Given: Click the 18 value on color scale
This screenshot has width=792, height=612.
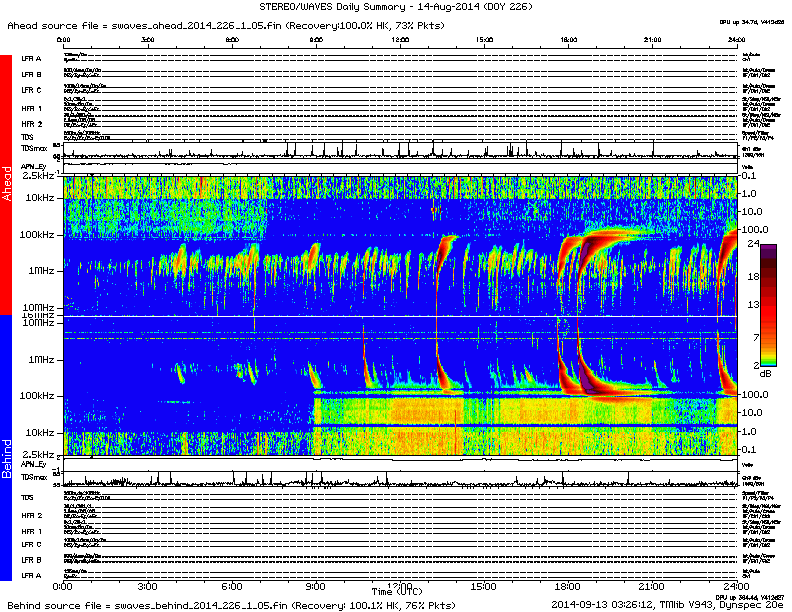Looking at the screenshot, I should coord(753,276).
